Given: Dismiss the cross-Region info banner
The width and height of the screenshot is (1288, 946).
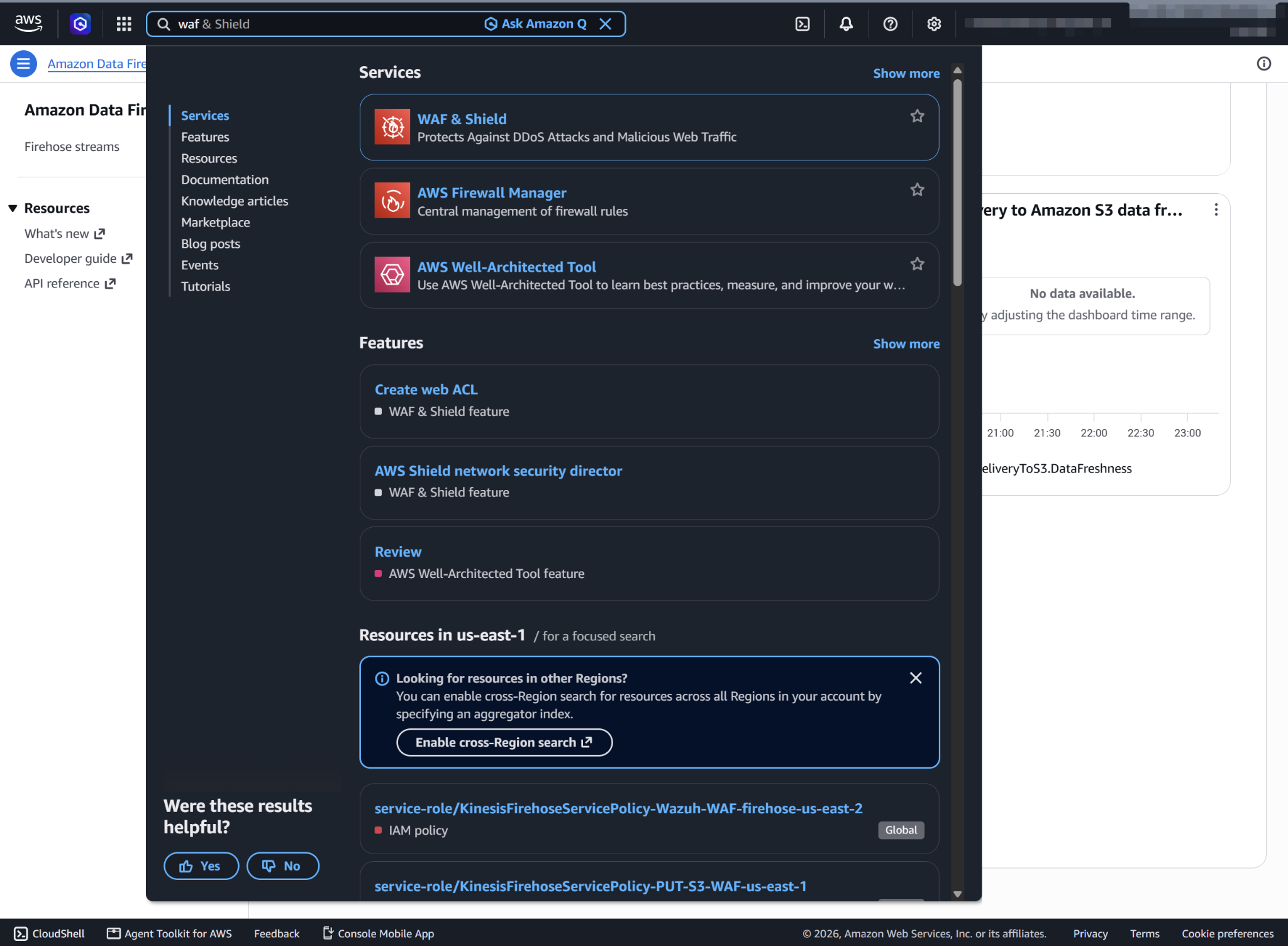Looking at the screenshot, I should (916, 677).
